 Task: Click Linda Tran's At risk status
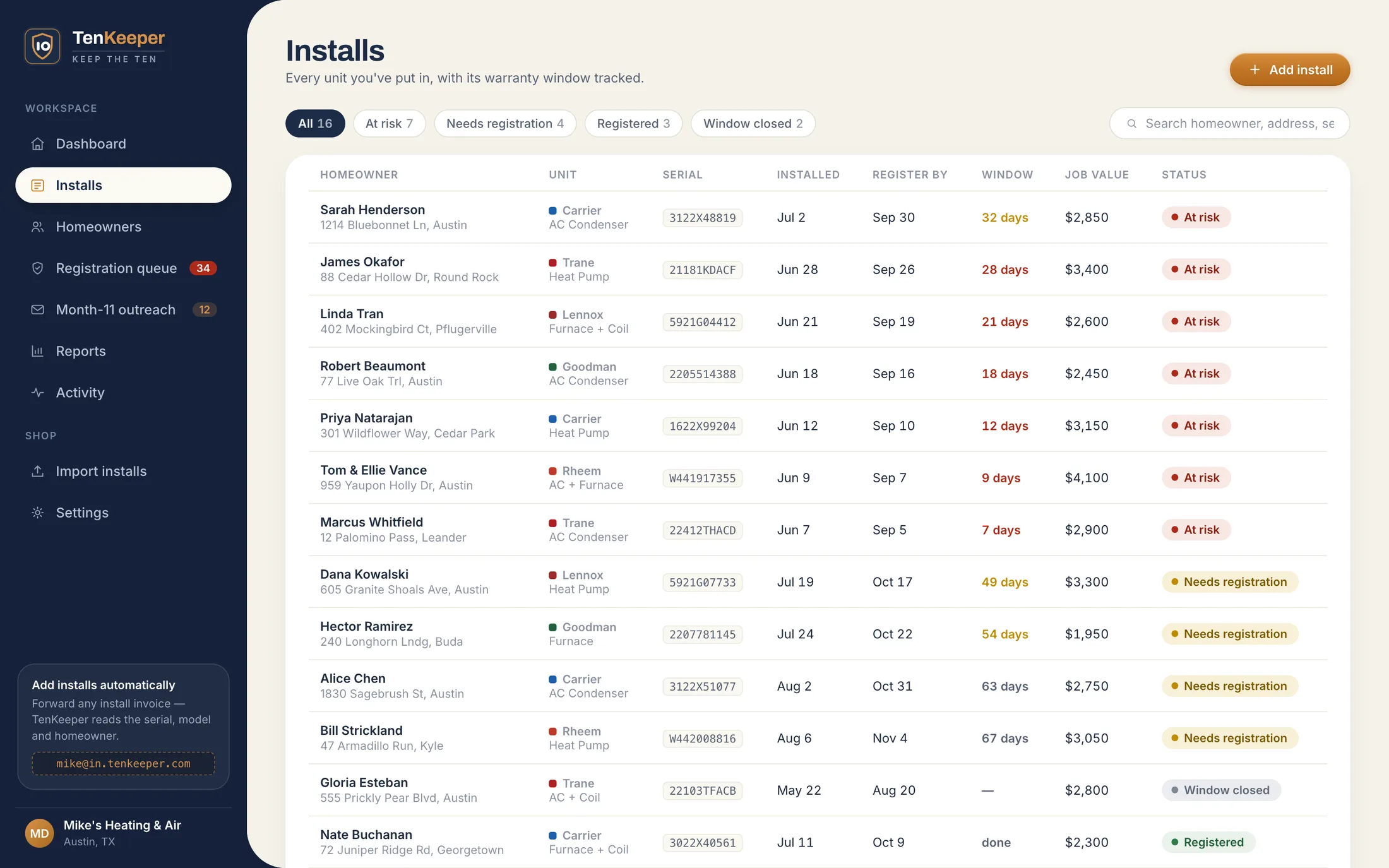(1196, 321)
